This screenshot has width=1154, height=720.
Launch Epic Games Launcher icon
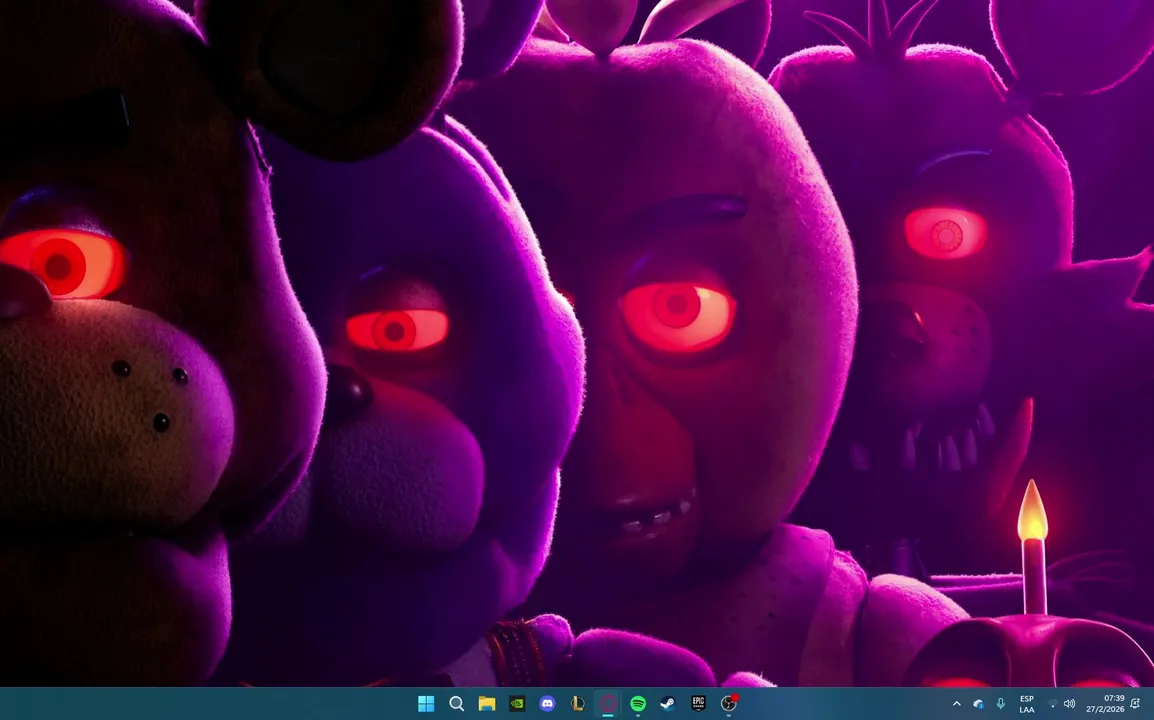tap(698, 704)
